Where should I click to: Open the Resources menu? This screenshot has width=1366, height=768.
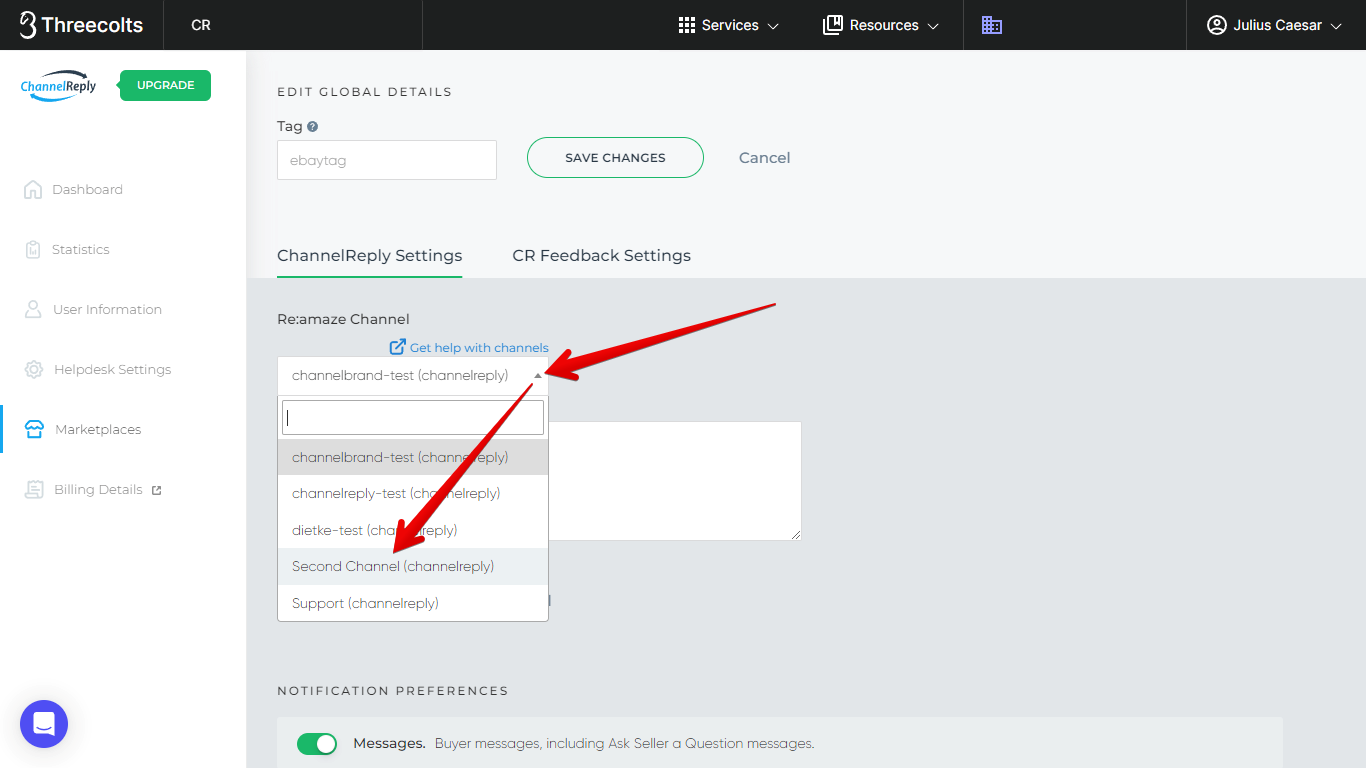point(881,25)
